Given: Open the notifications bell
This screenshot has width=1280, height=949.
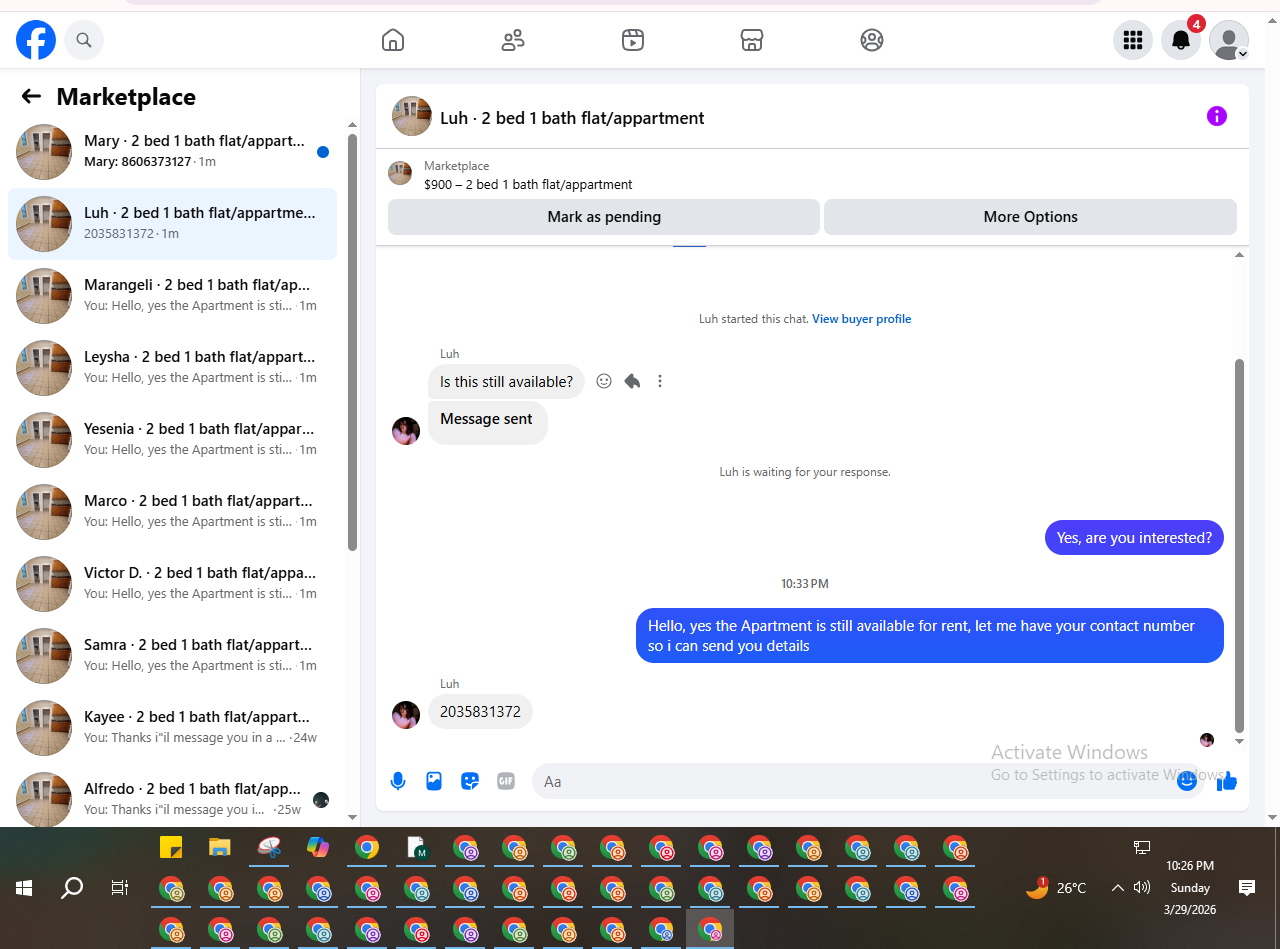Looking at the screenshot, I should pyautogui.click(x=1181, y=40).
